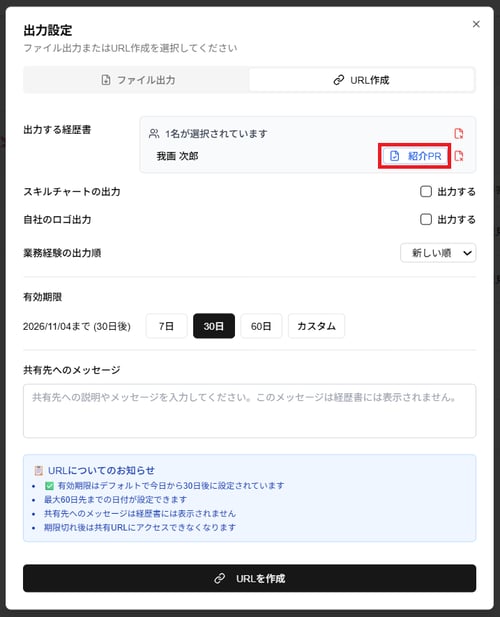Switch to the ファイル出力 tab
The width and height of the screenshot is (500, 617).
137,80
